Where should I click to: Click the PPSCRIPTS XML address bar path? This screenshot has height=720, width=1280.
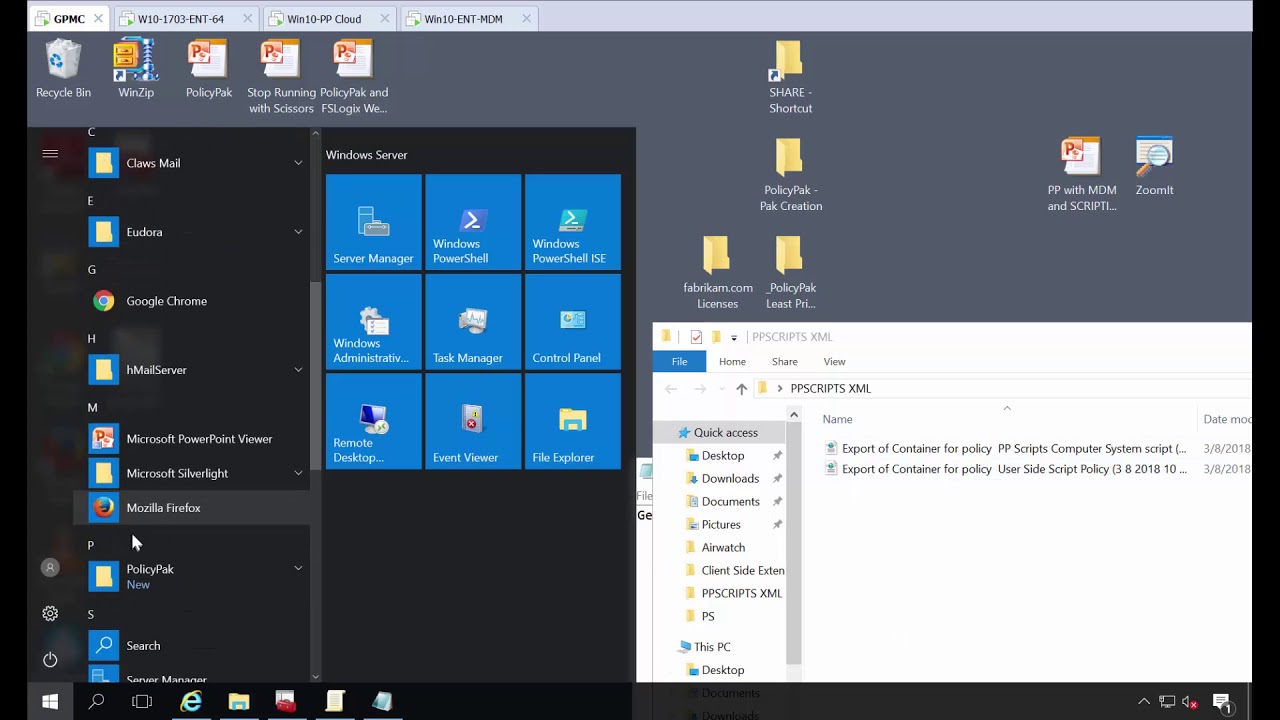click(x=830, y=389)
